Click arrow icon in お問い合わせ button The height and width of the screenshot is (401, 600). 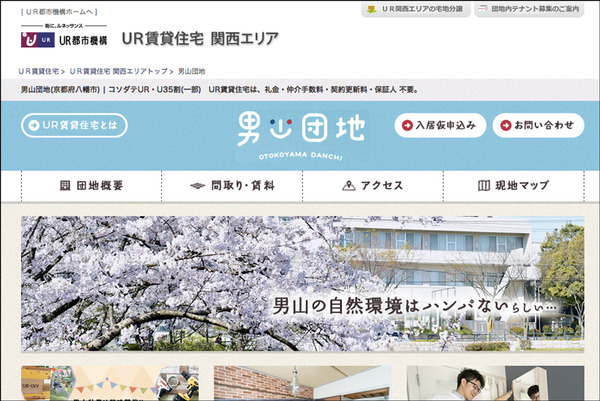tap(506, 125)
